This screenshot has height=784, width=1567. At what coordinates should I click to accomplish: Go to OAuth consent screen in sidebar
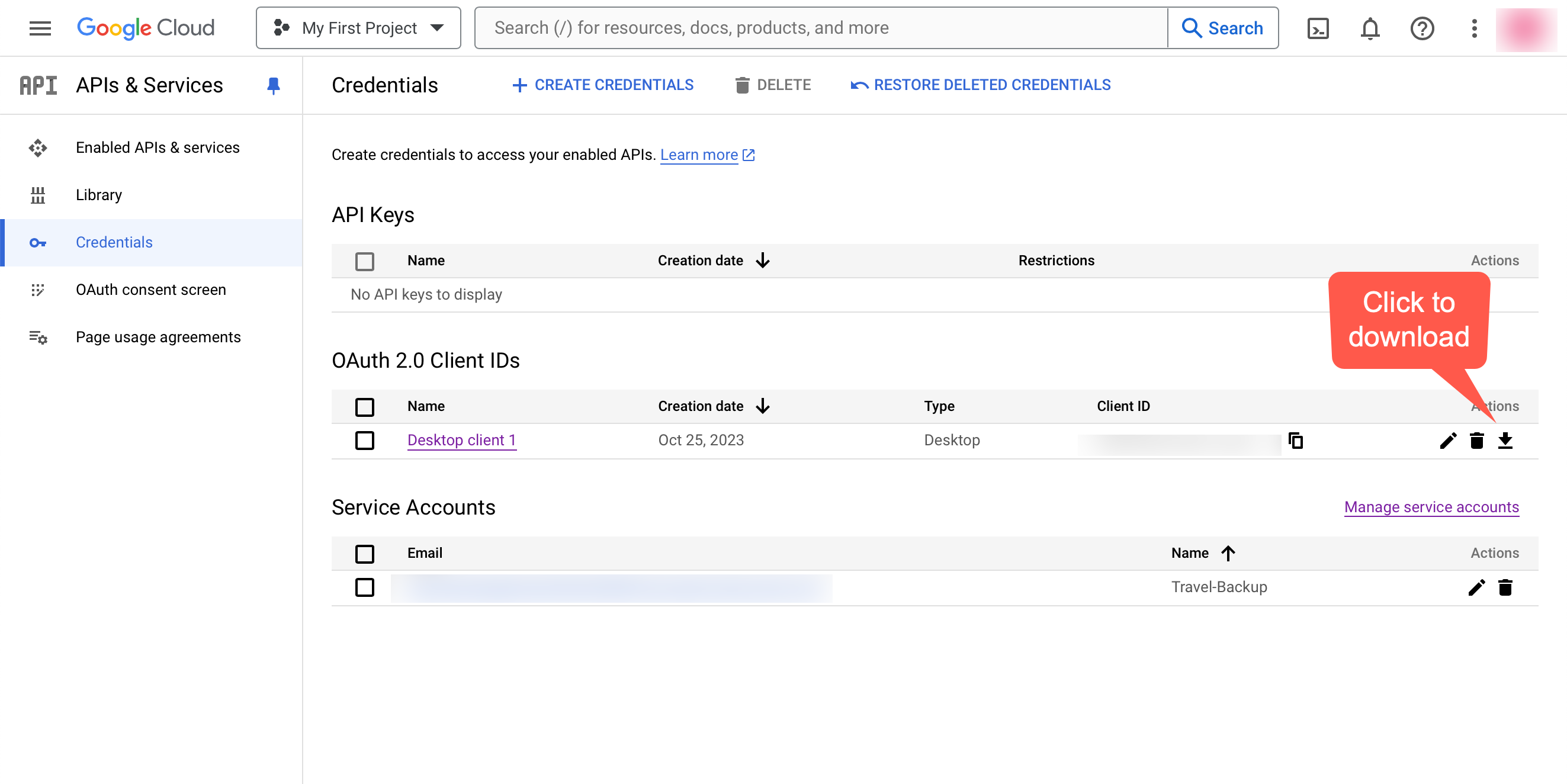coord(150,290)
